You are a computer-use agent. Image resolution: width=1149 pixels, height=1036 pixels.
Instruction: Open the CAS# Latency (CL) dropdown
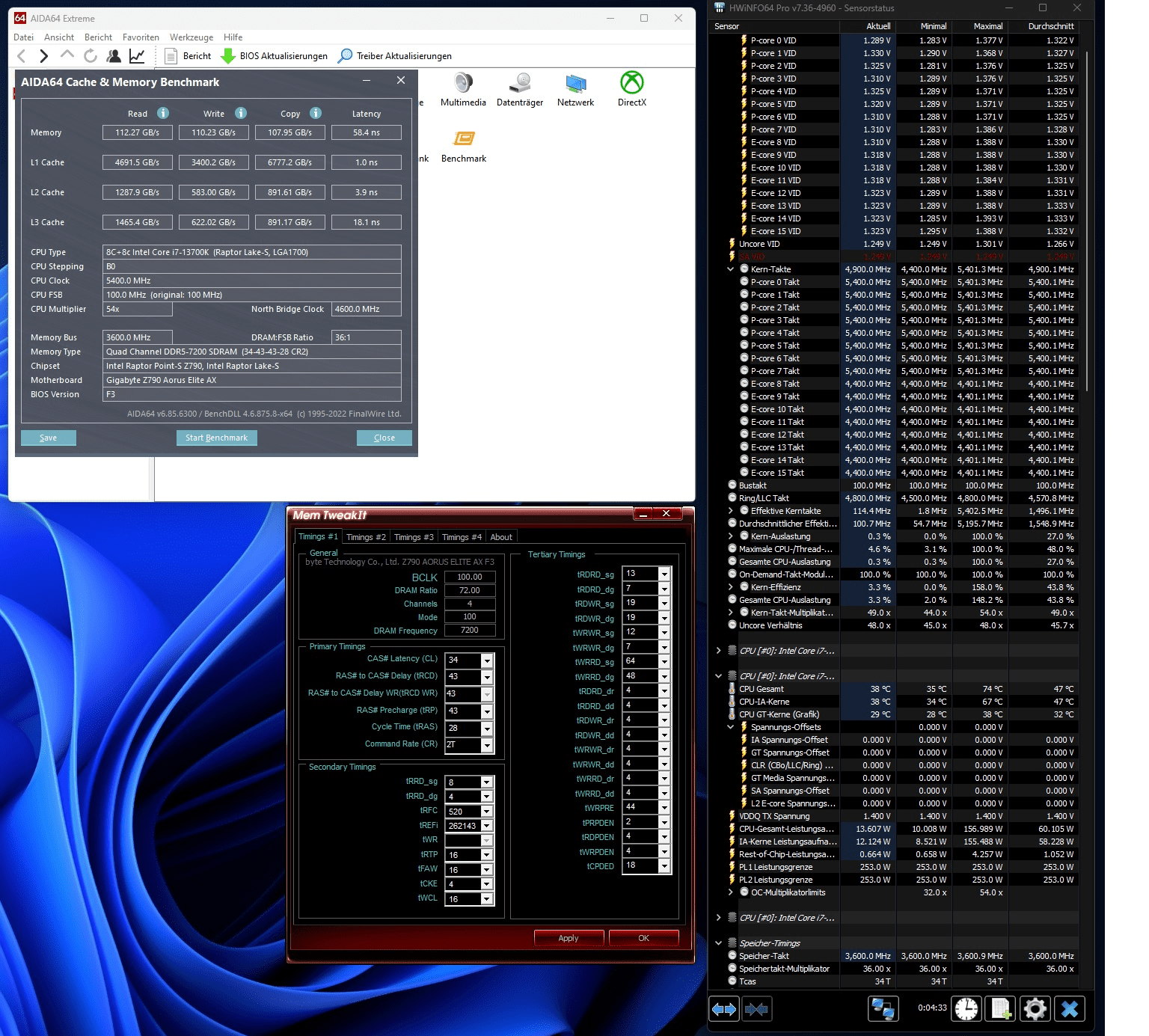coord(487,660)
